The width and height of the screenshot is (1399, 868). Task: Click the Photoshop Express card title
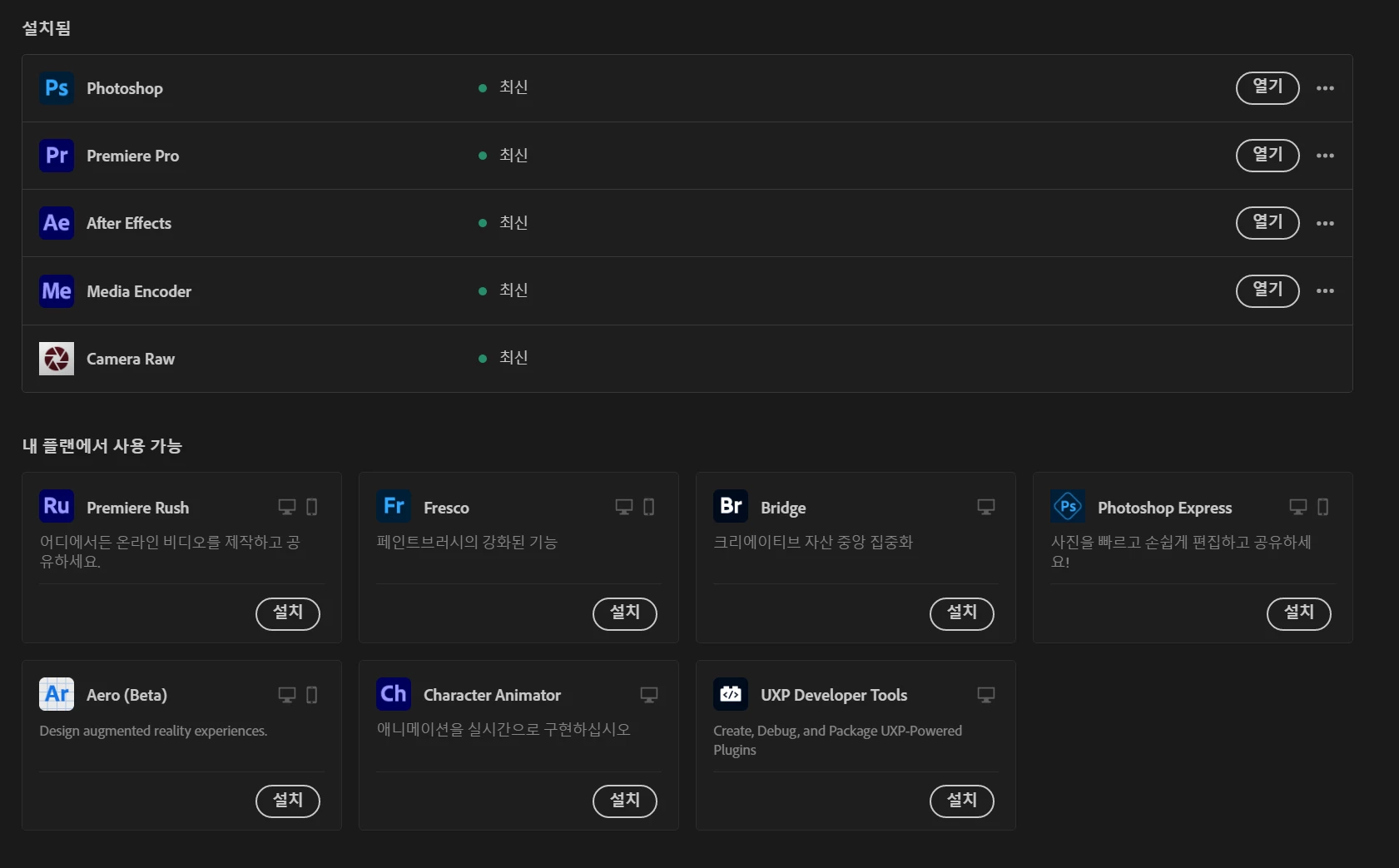click(1165, 508)
